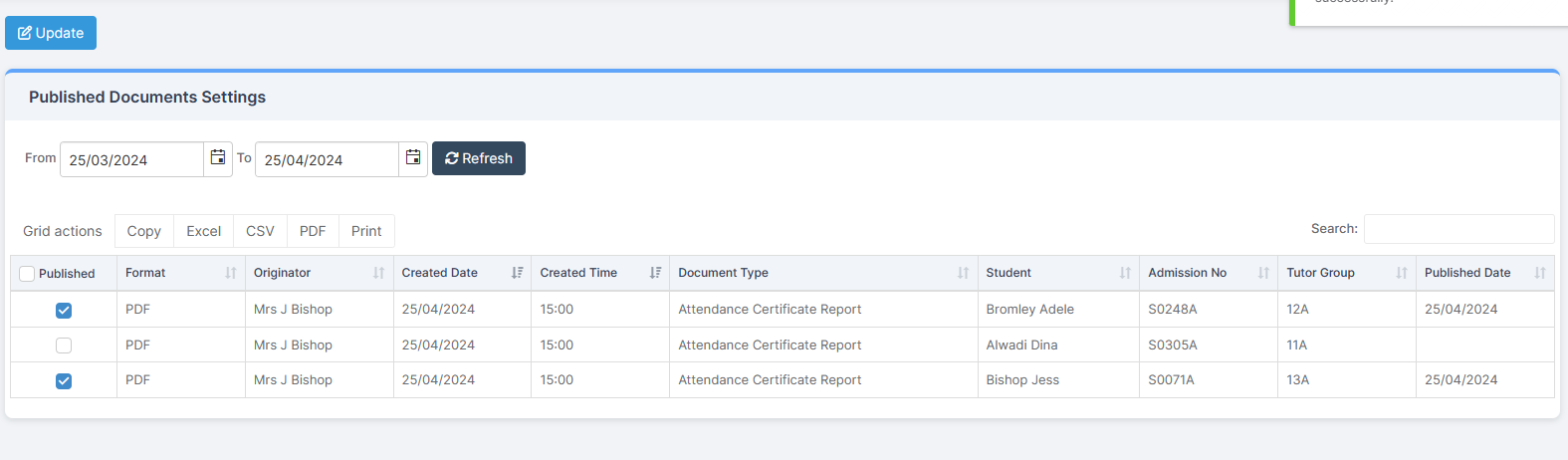Sort by Tutor Group sort icon
The height and width of the screenshot is (460, 1568).
pyautogui.click(x=1402, y=273)
